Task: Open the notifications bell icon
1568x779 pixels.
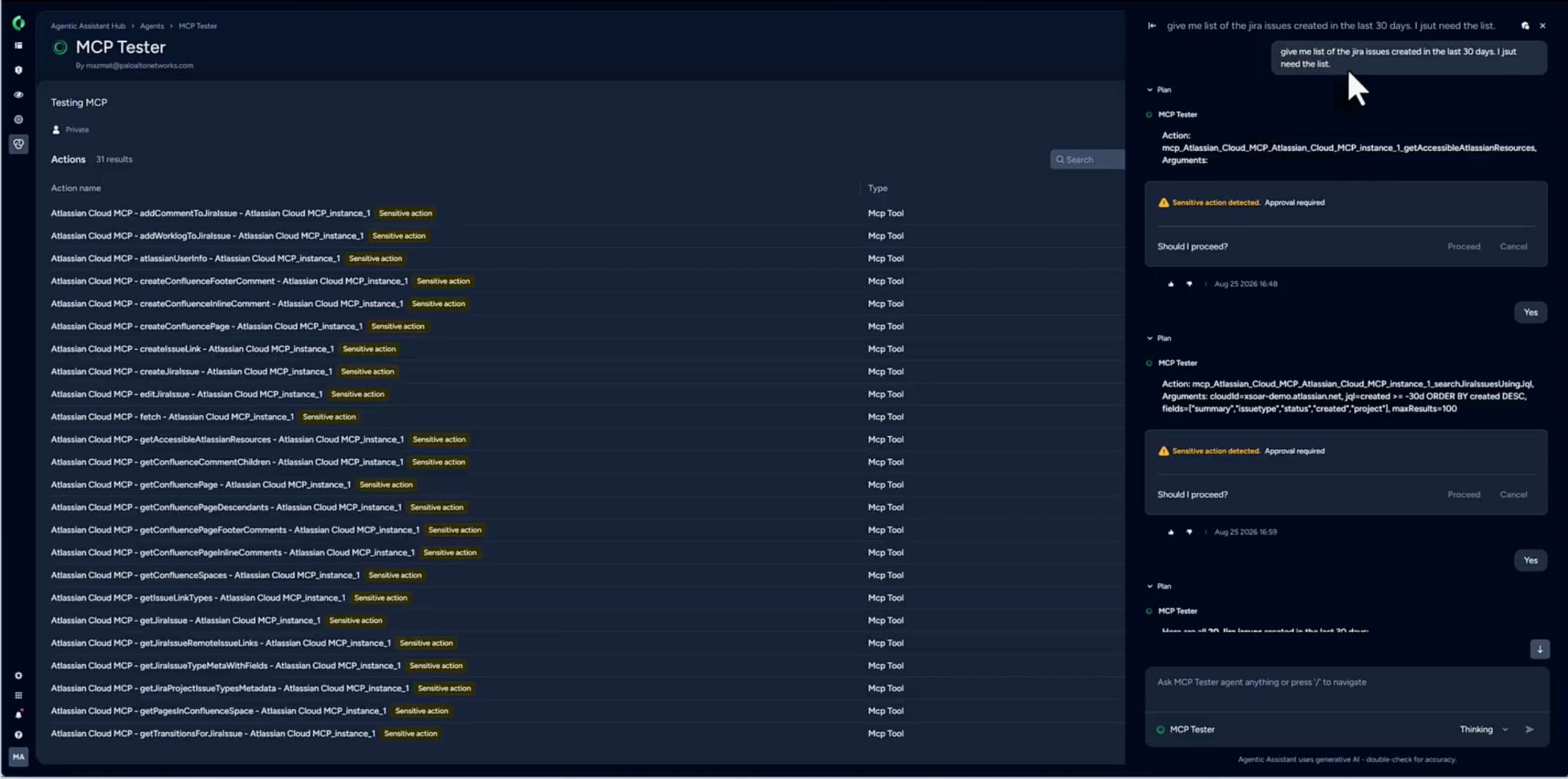Action: coord(18,715)
